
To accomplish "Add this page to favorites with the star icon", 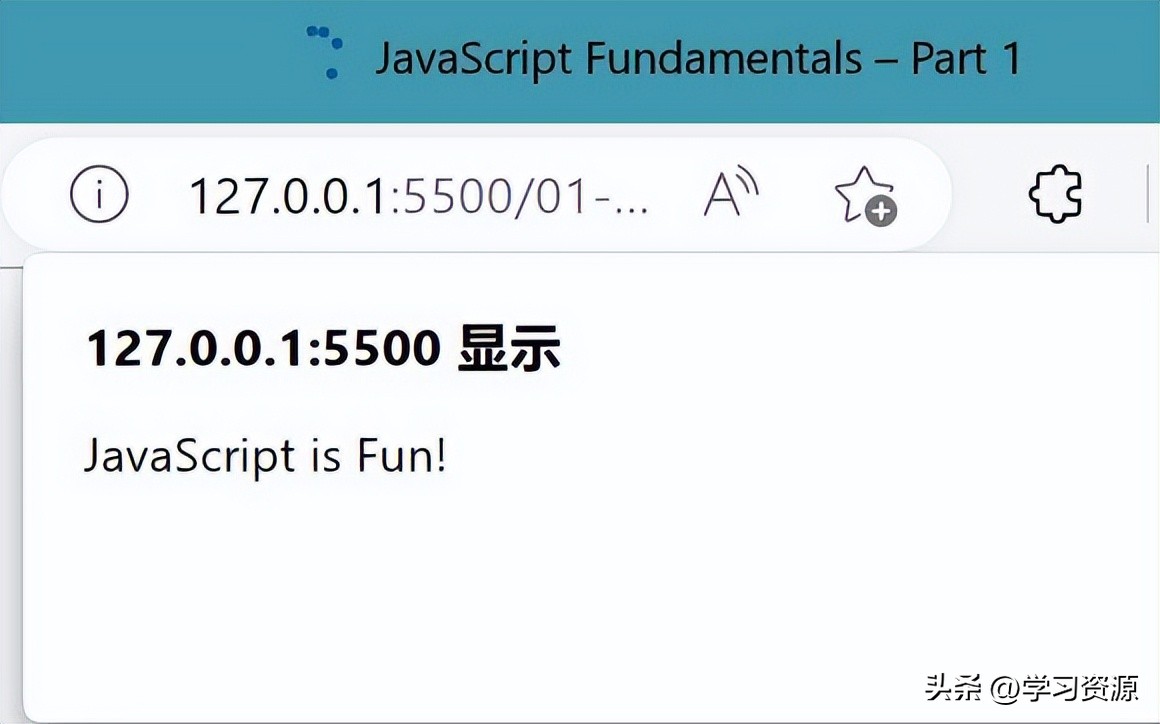I will coord(863,195).
